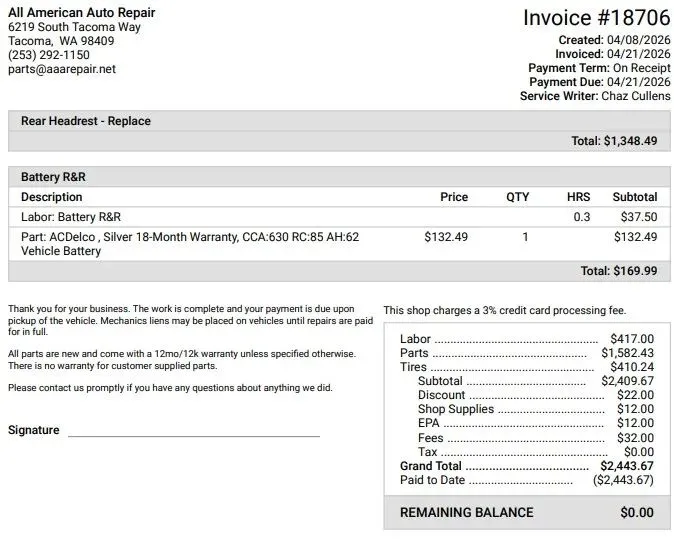Click the Shop Supplies $12.00 line

point(536,409)
